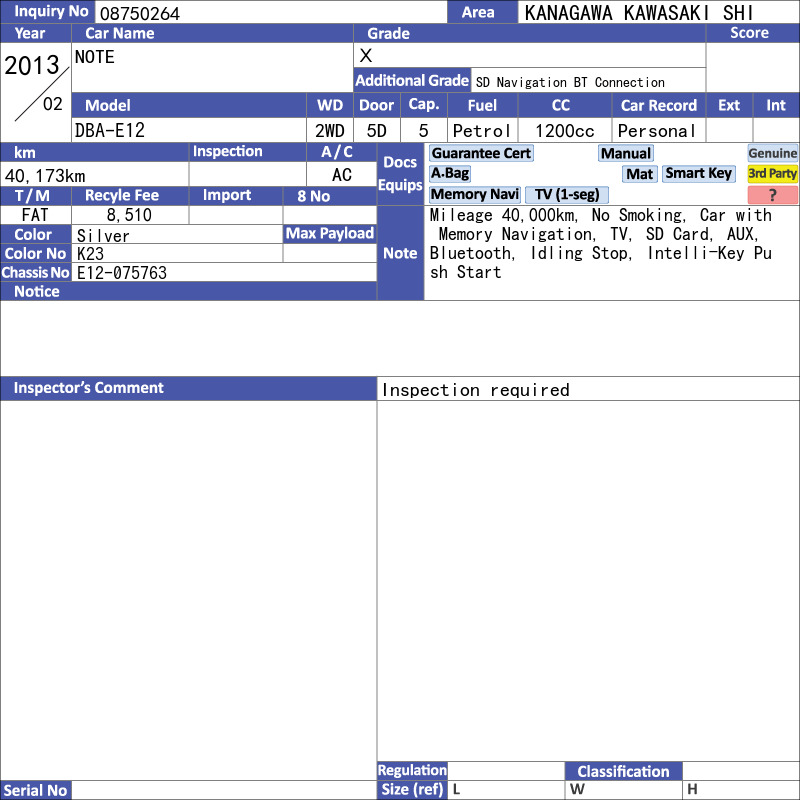800x800 pixels.
Task: Click the yellow 3rd Party legend swatch
Action: (x=772, y=174)
